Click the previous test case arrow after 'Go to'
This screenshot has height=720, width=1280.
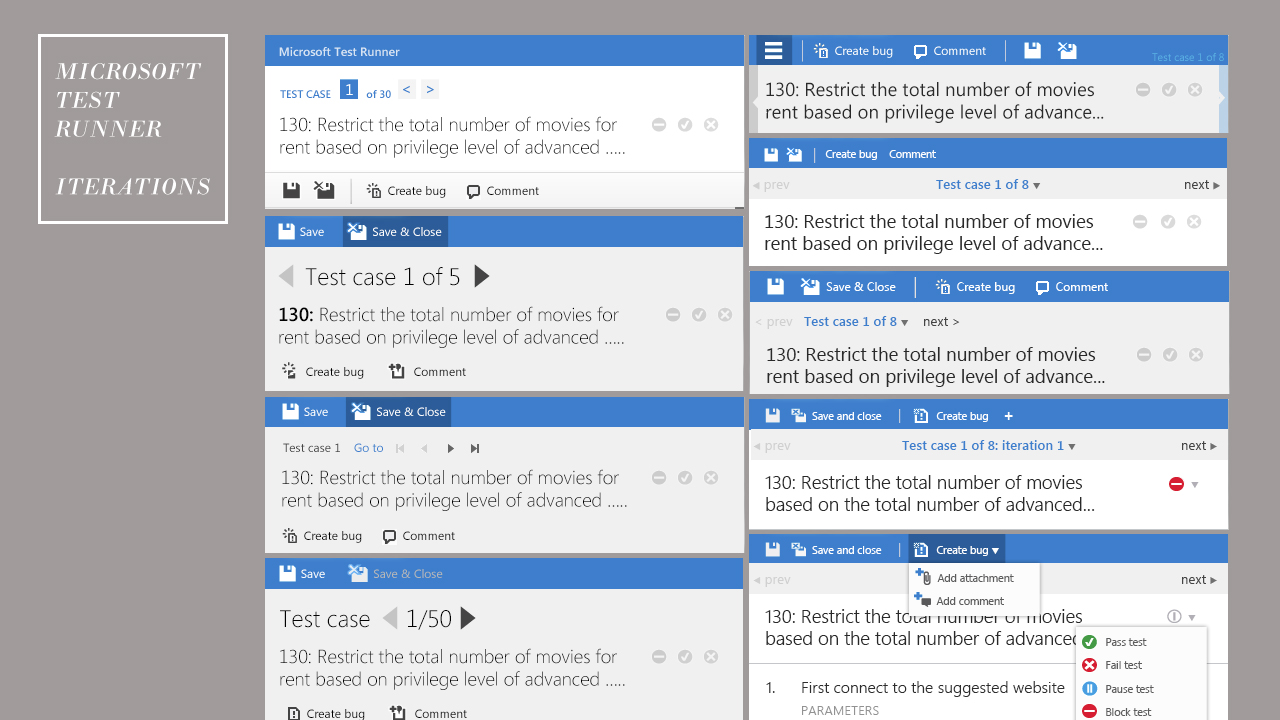[424, 448]
